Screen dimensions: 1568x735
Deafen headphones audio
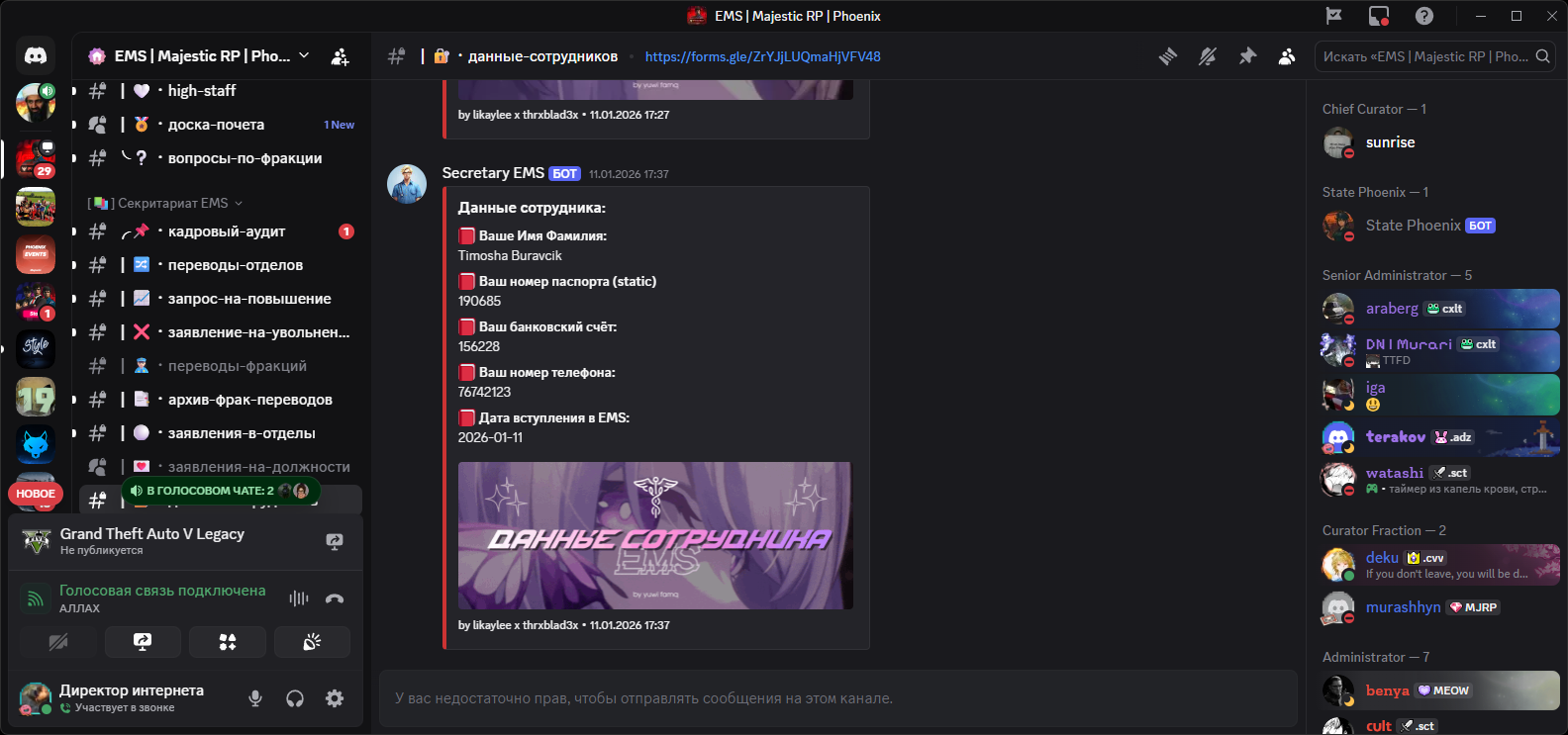click(x=295, y=698)
